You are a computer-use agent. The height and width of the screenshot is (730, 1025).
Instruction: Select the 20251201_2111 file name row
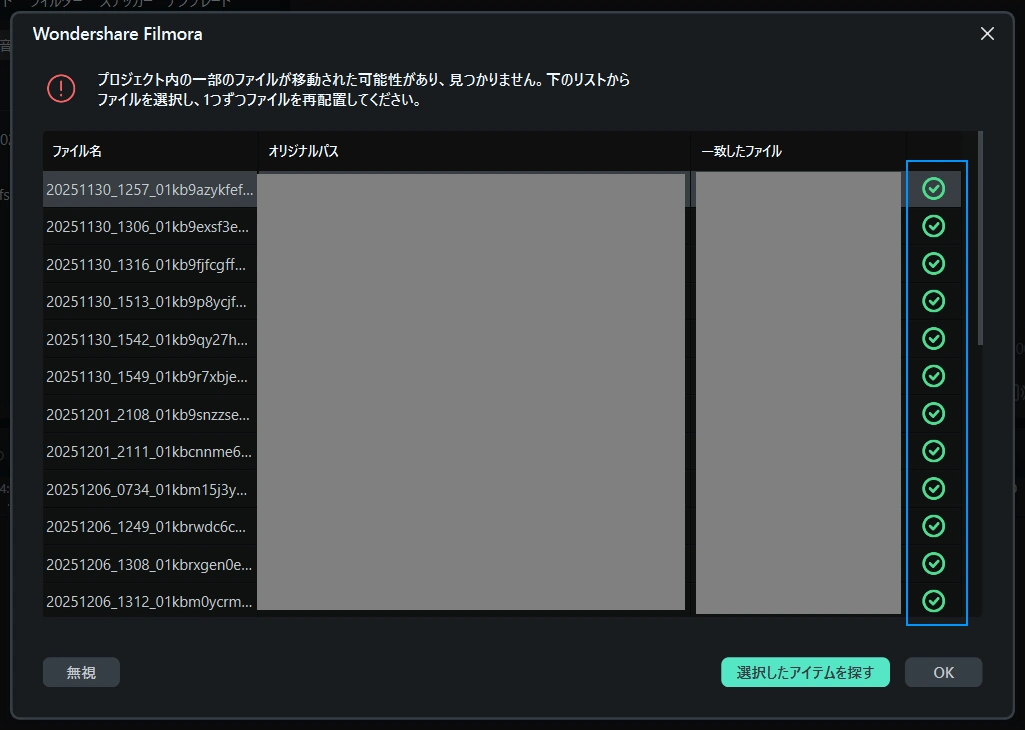tap(149, 452)
